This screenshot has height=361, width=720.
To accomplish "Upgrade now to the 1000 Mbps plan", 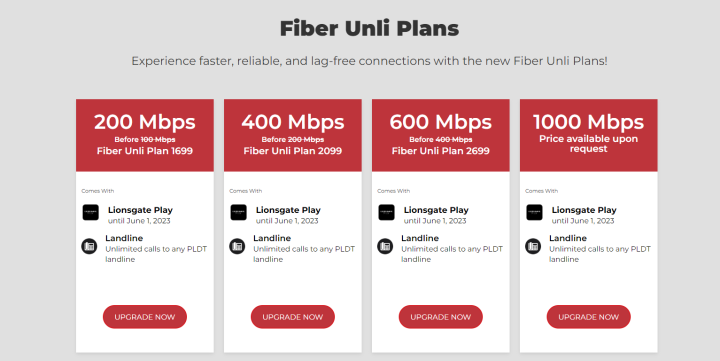I will (x=588, y=317).
